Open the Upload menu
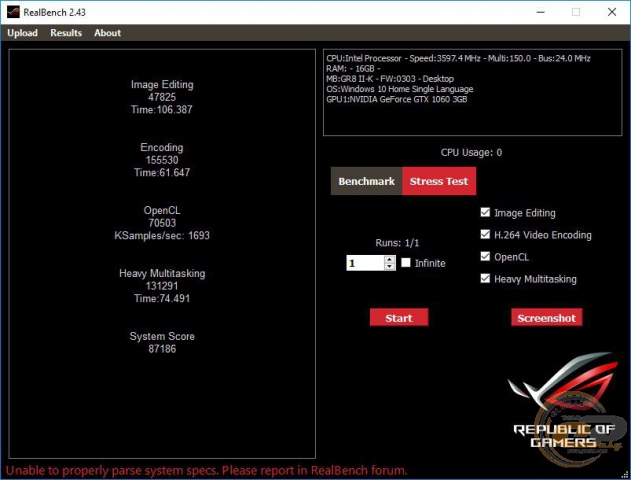Viewport: 631px width, 480px height. (23, 33)
